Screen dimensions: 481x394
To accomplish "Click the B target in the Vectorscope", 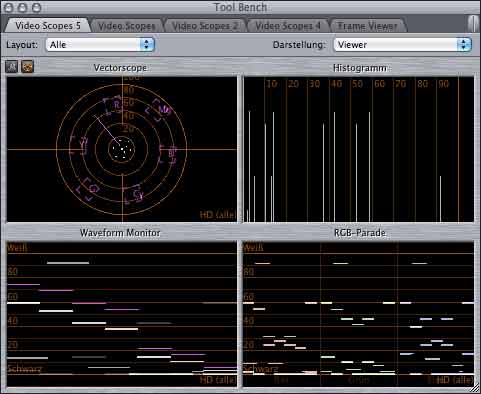I will [x=168, y=154].
